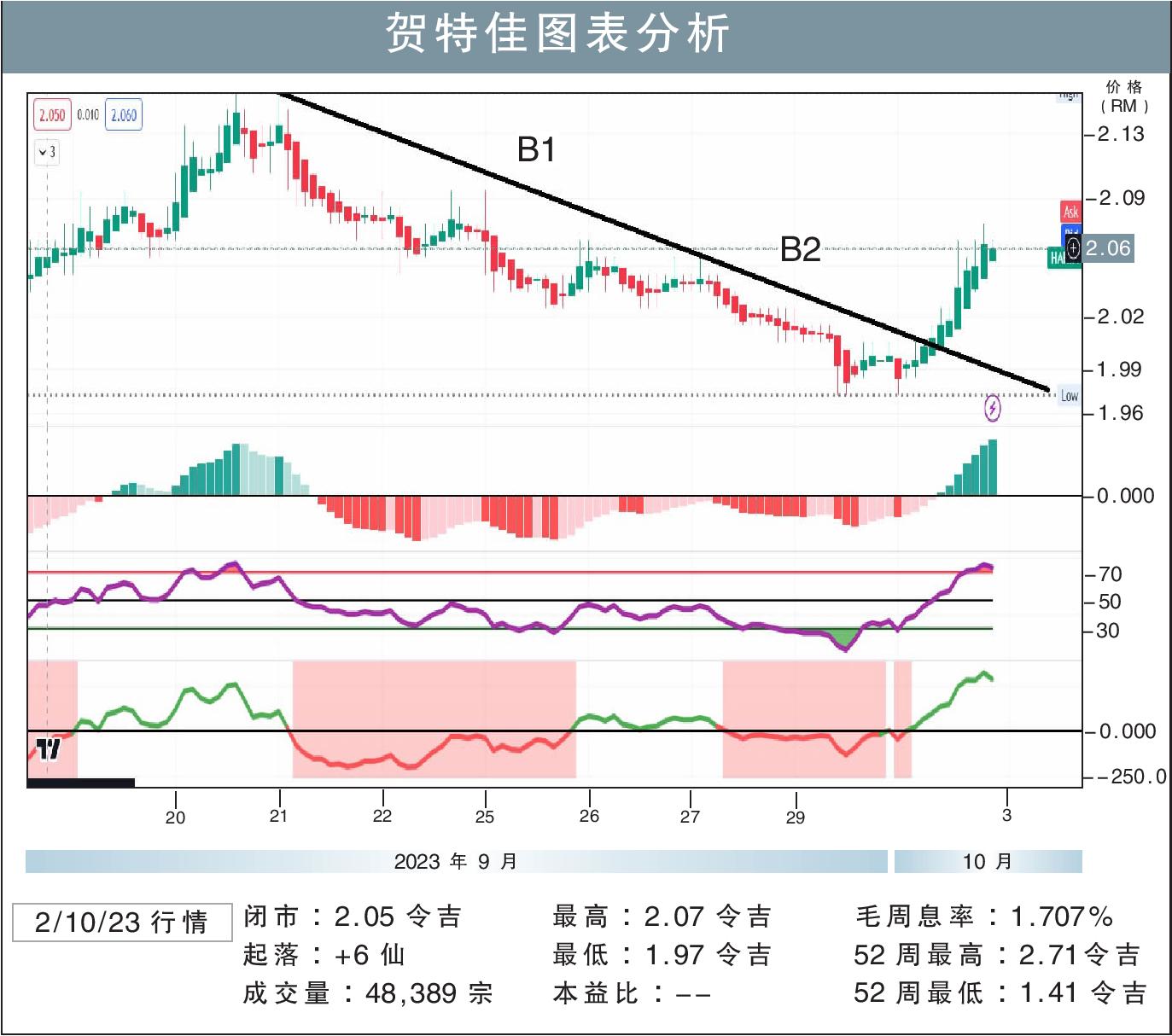The width and height of the screenshot is (1172, 1036).
Task: Select the 52 周最高：2.71令吉 text
Action: pos(997,954)
